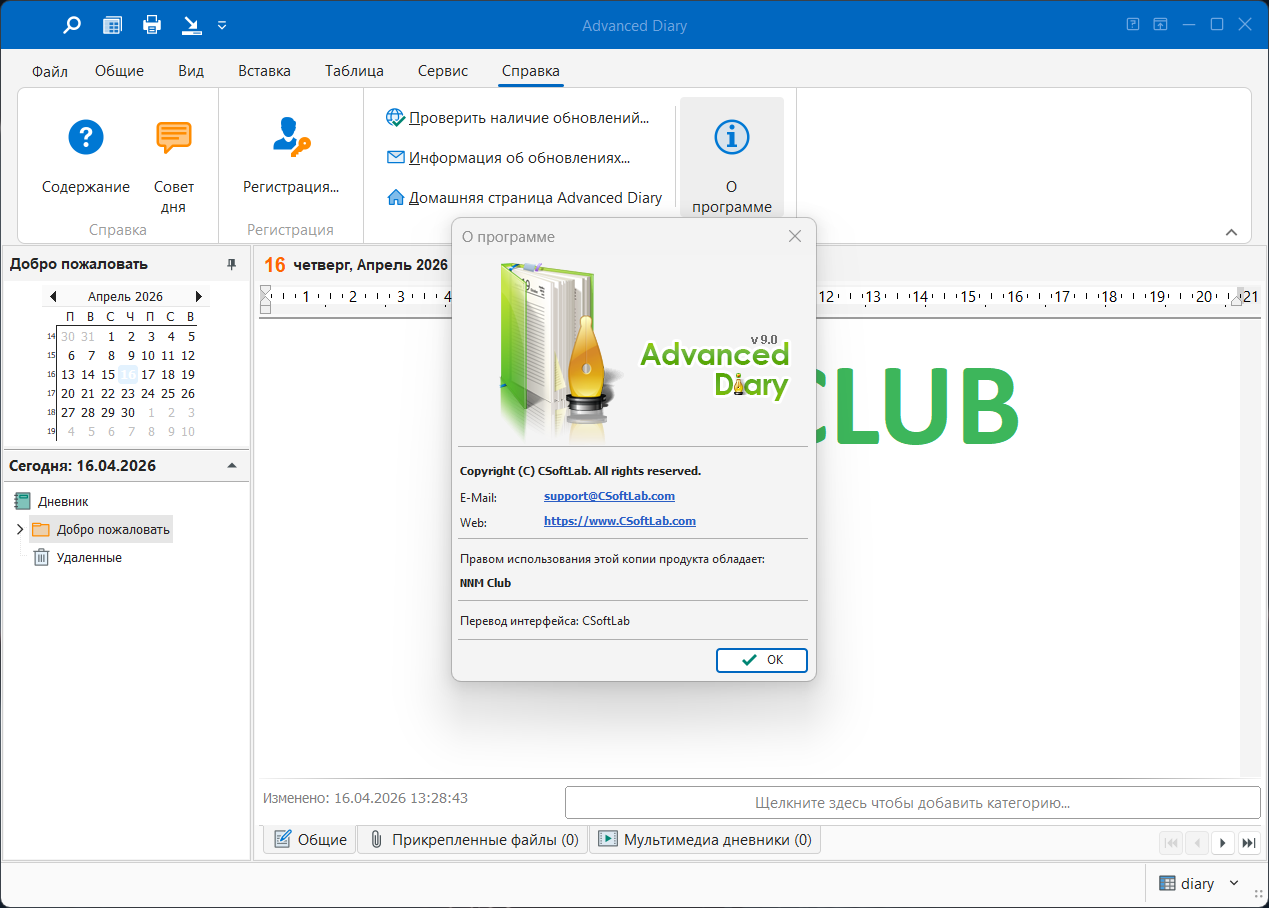Viewport: 1269px width, 908px height.
Task: Select April 1 in the calendar
Action: coord(111,337)
